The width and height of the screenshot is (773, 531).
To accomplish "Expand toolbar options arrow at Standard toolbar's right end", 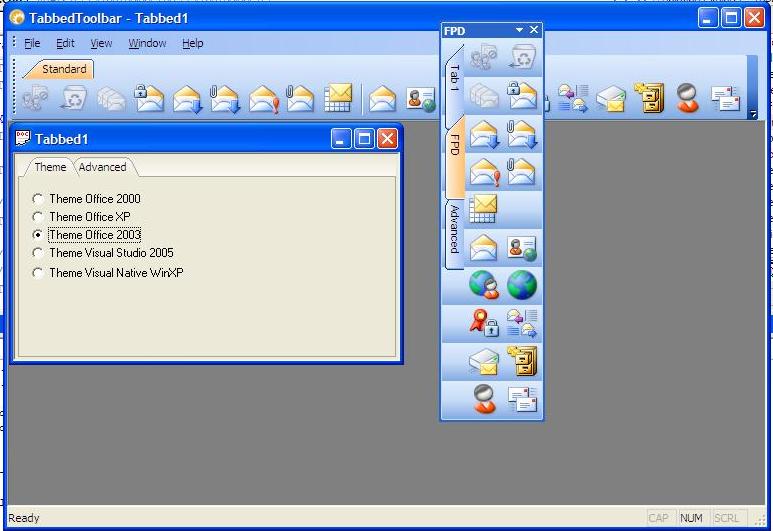I will [x=752, y=114].
